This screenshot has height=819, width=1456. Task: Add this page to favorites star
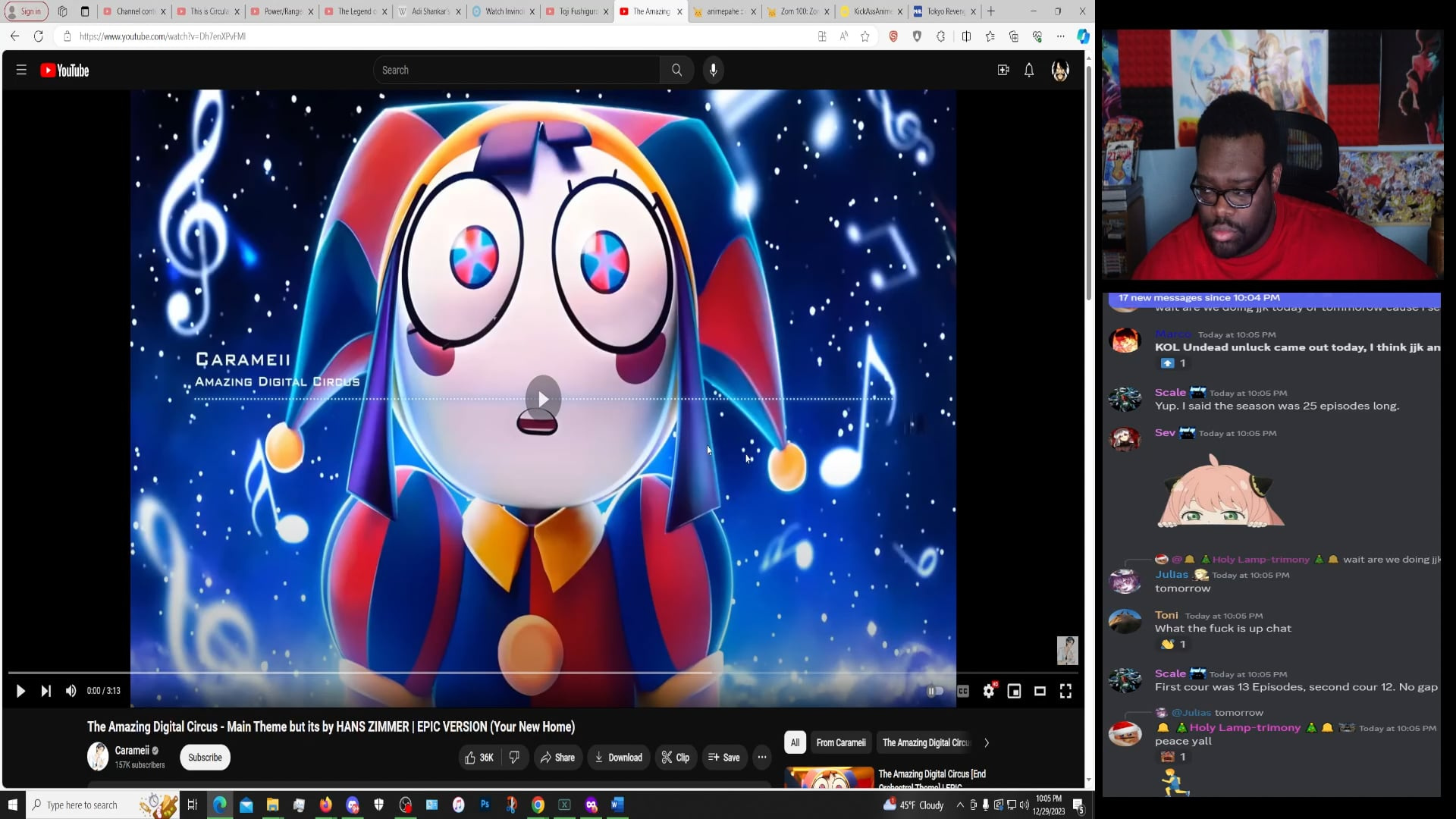point(865,36)
